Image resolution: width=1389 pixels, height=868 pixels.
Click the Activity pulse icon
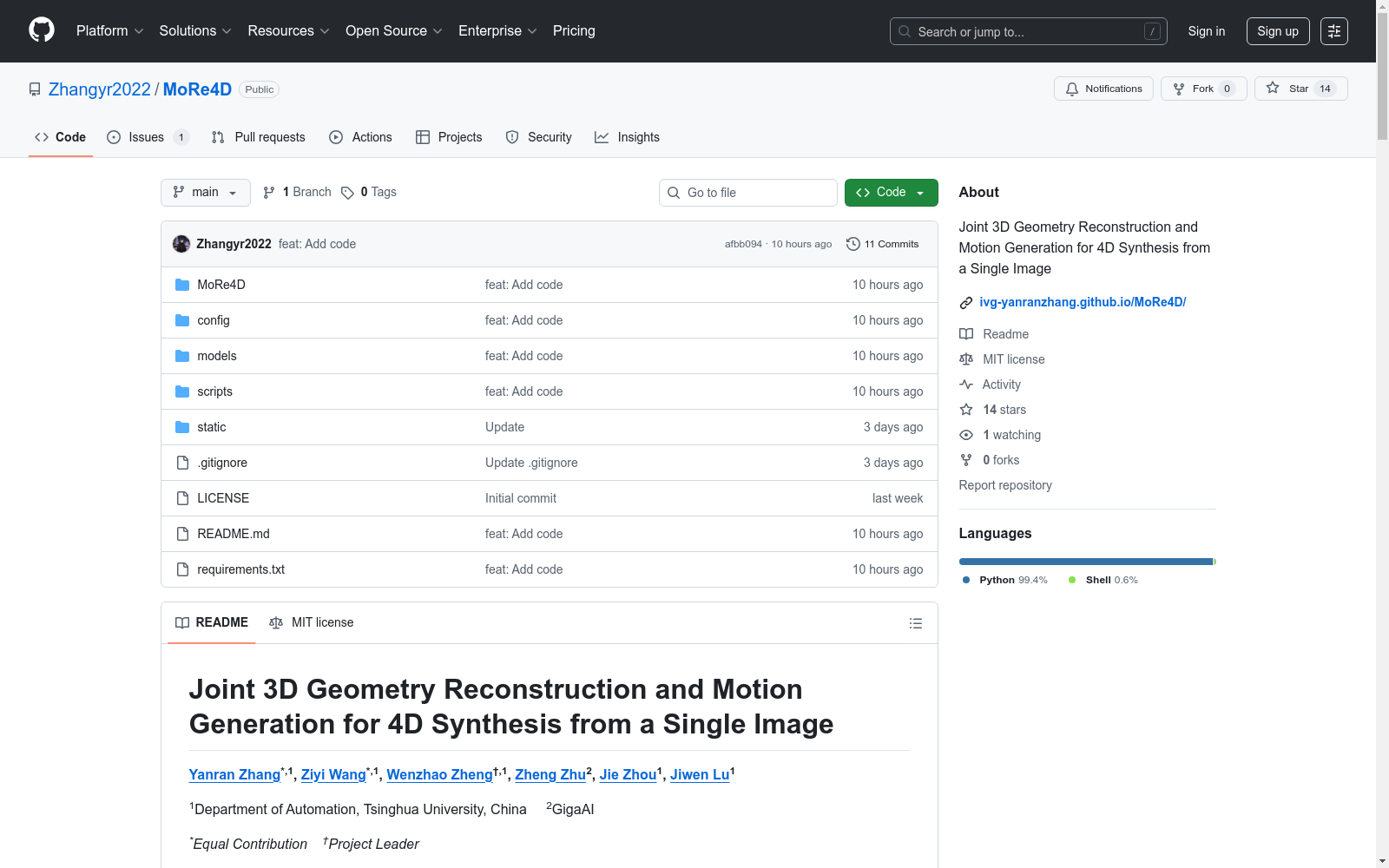tap(966, 385)
